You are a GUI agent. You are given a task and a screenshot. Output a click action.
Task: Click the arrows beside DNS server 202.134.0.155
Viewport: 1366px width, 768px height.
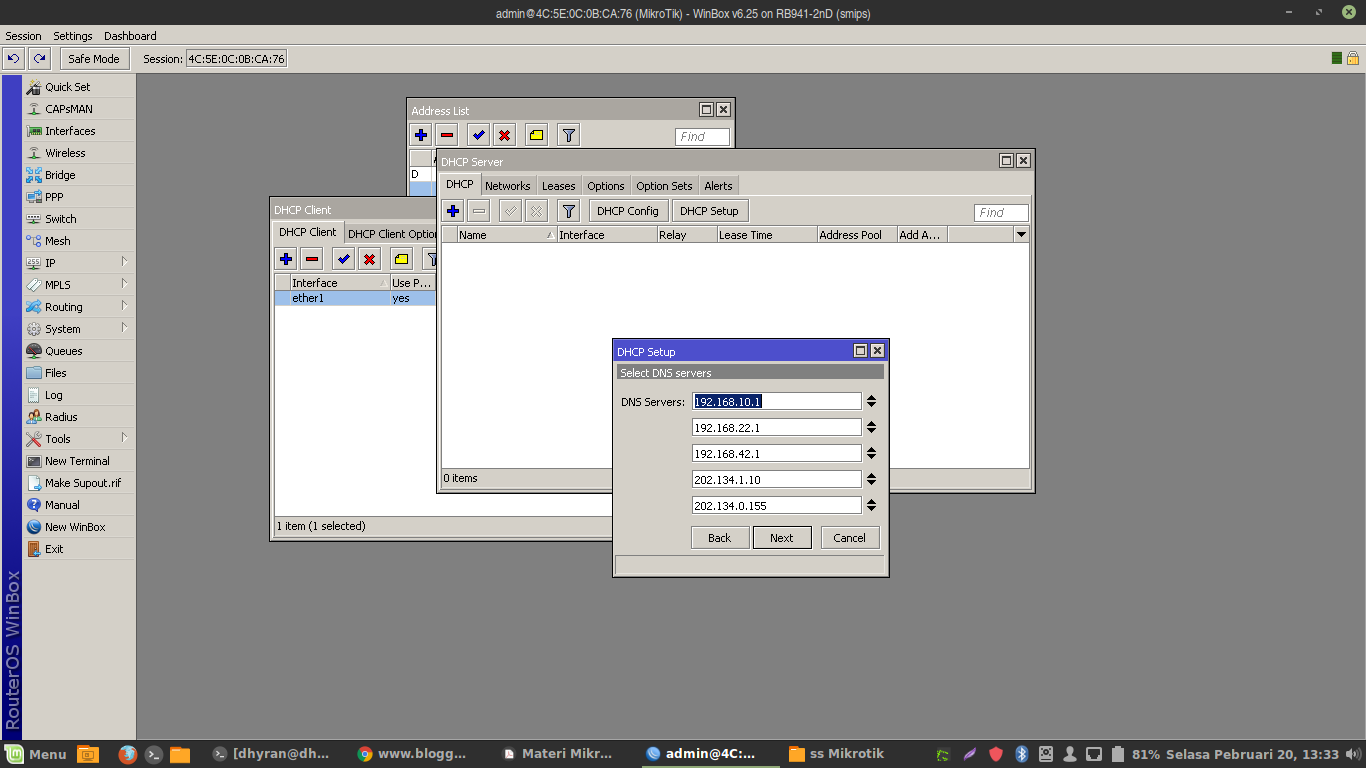click(871, 505)
